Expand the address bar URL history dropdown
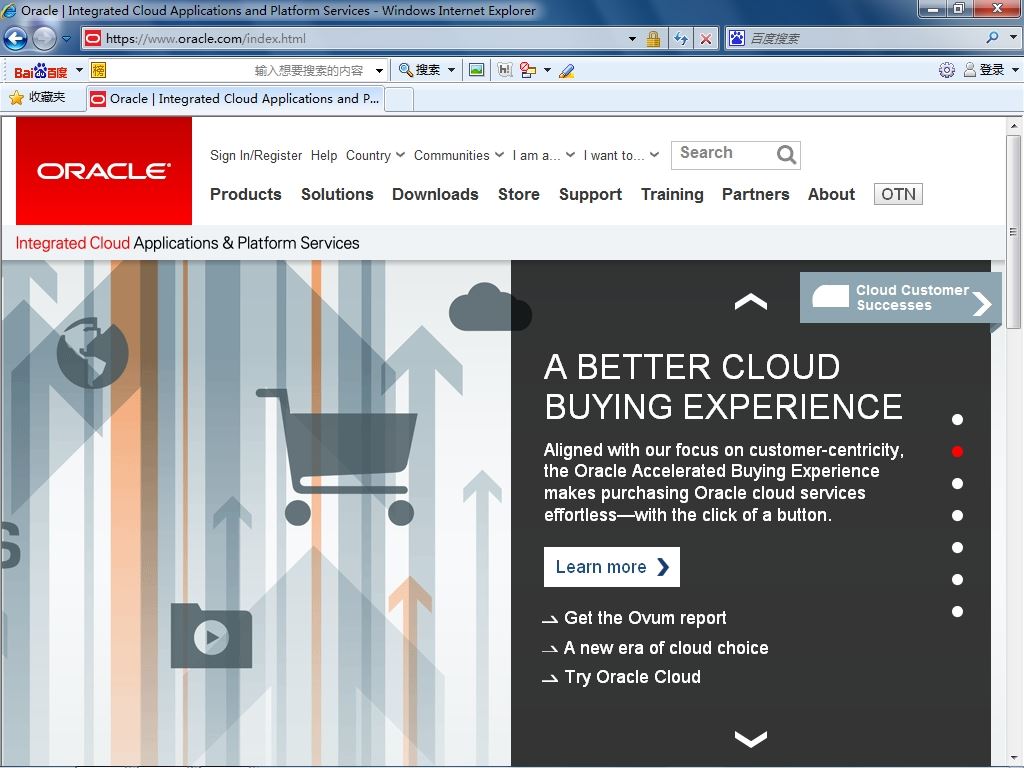Screen dimensions: 1024x768 click(x=632, y=39)
